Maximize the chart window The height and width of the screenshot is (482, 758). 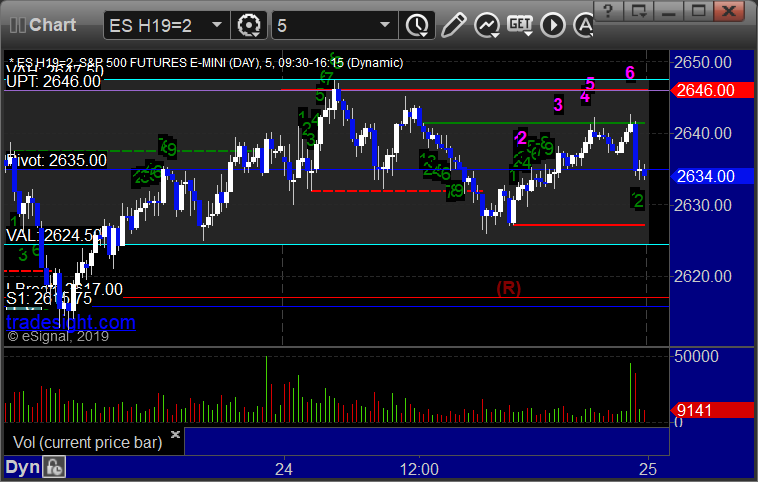pos(698,10)
